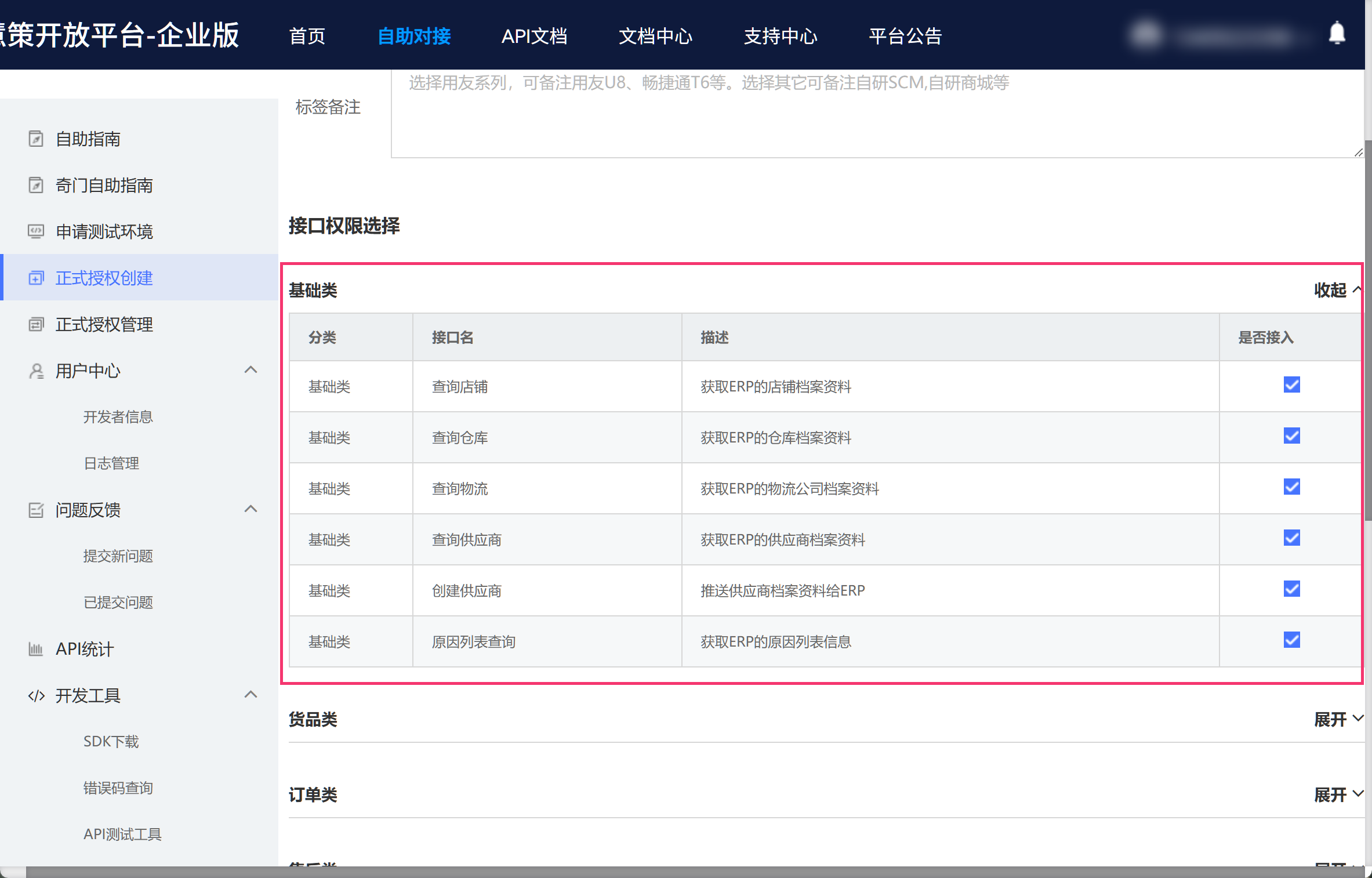
Task: Click the 正式授权创建 plus icon
Action: coord(36,278)
